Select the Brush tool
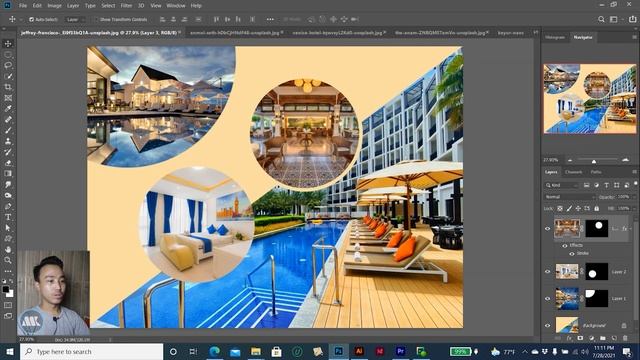 (8, 130)
